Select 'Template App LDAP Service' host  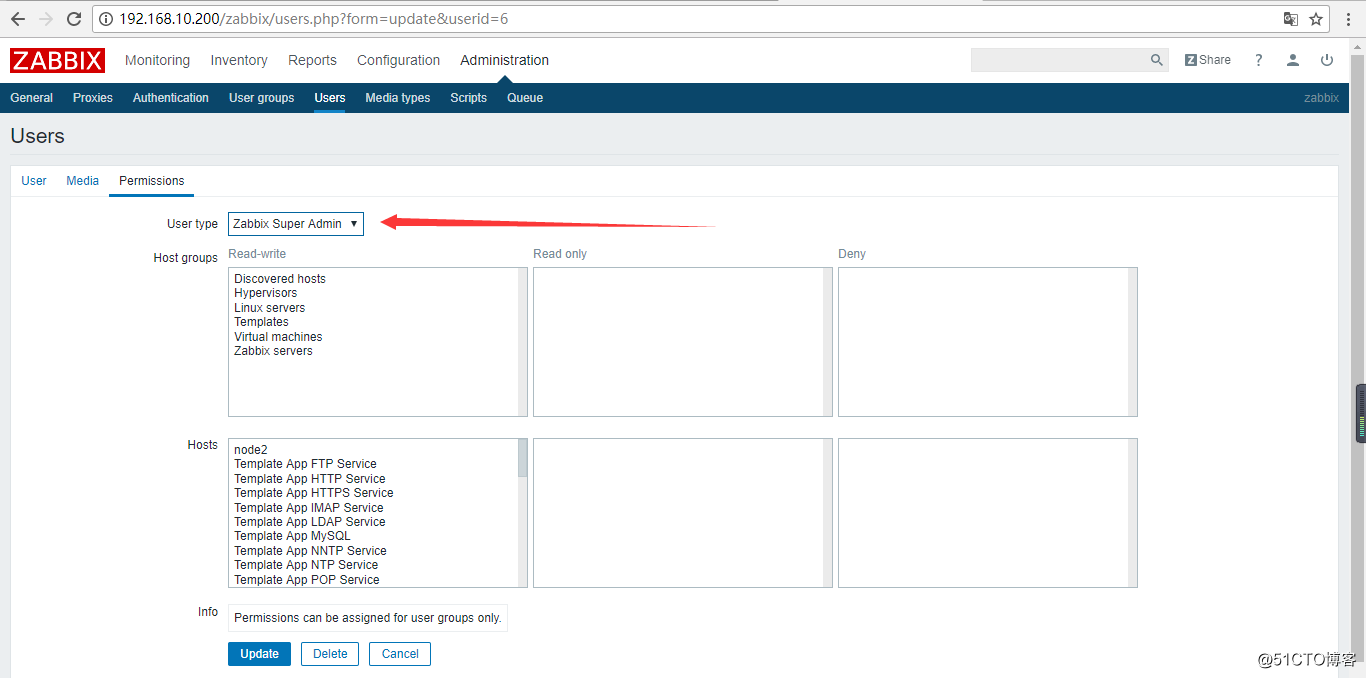(310, 522)
